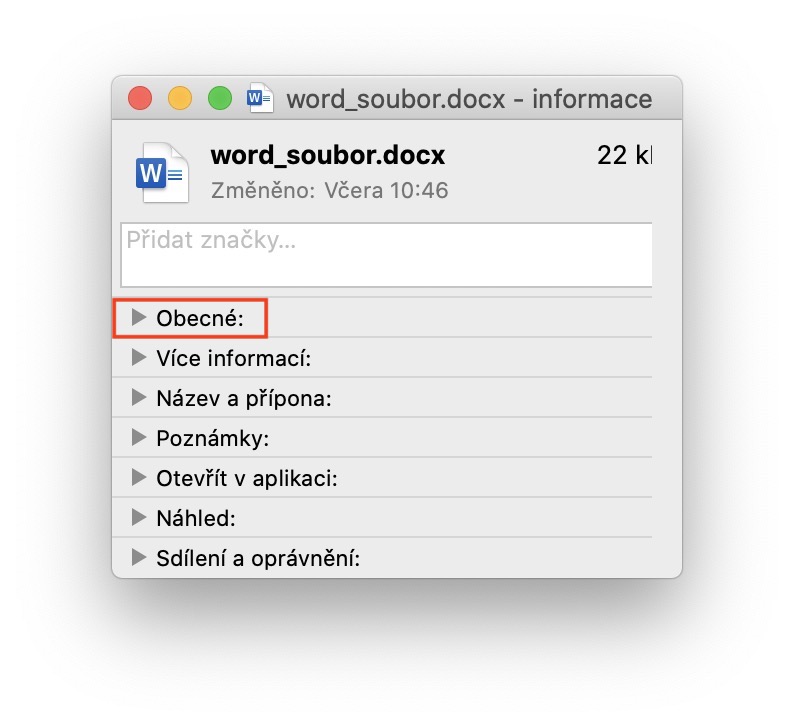
Task: Click the Náhled section label
Action: point(195,519)
